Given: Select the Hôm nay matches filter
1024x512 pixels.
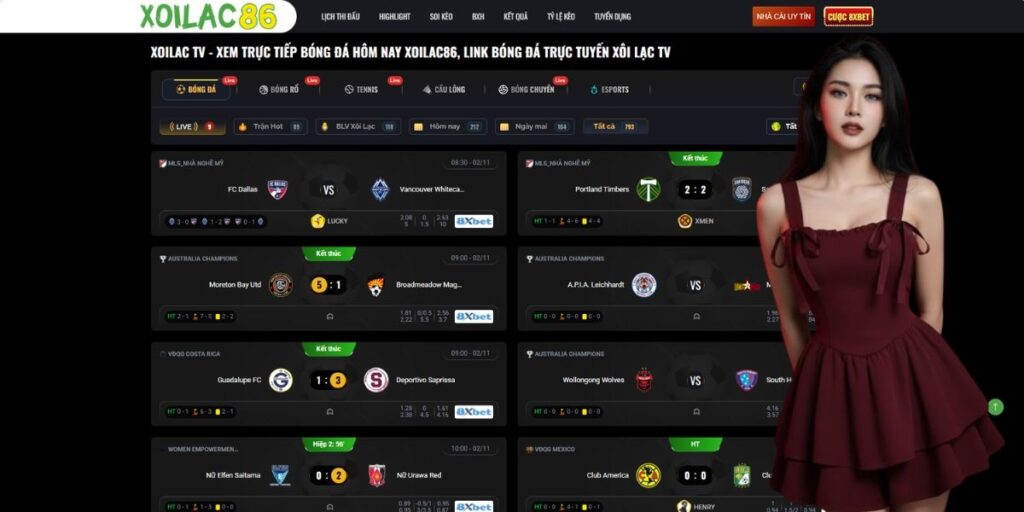Looking at the screenshot, I should 448,127.
